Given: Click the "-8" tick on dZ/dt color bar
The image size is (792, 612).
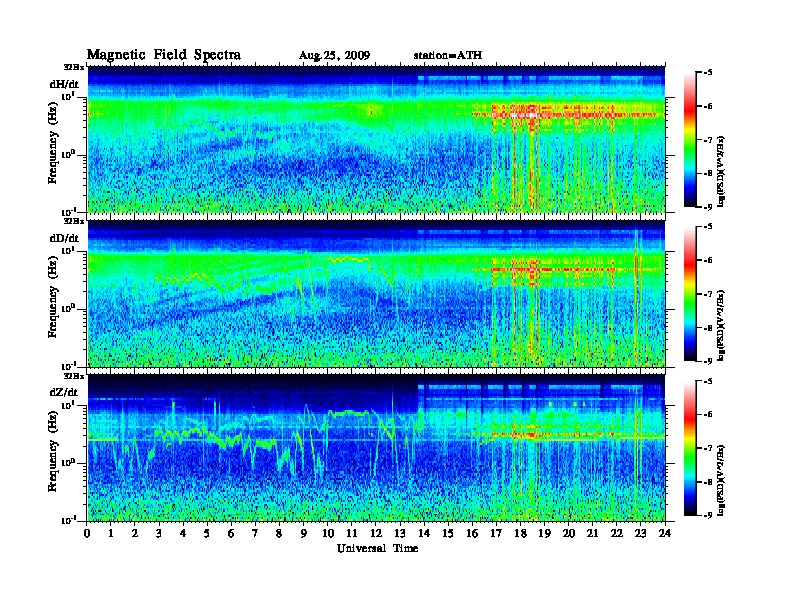Looking at the screenshot, I should [708, 481].
